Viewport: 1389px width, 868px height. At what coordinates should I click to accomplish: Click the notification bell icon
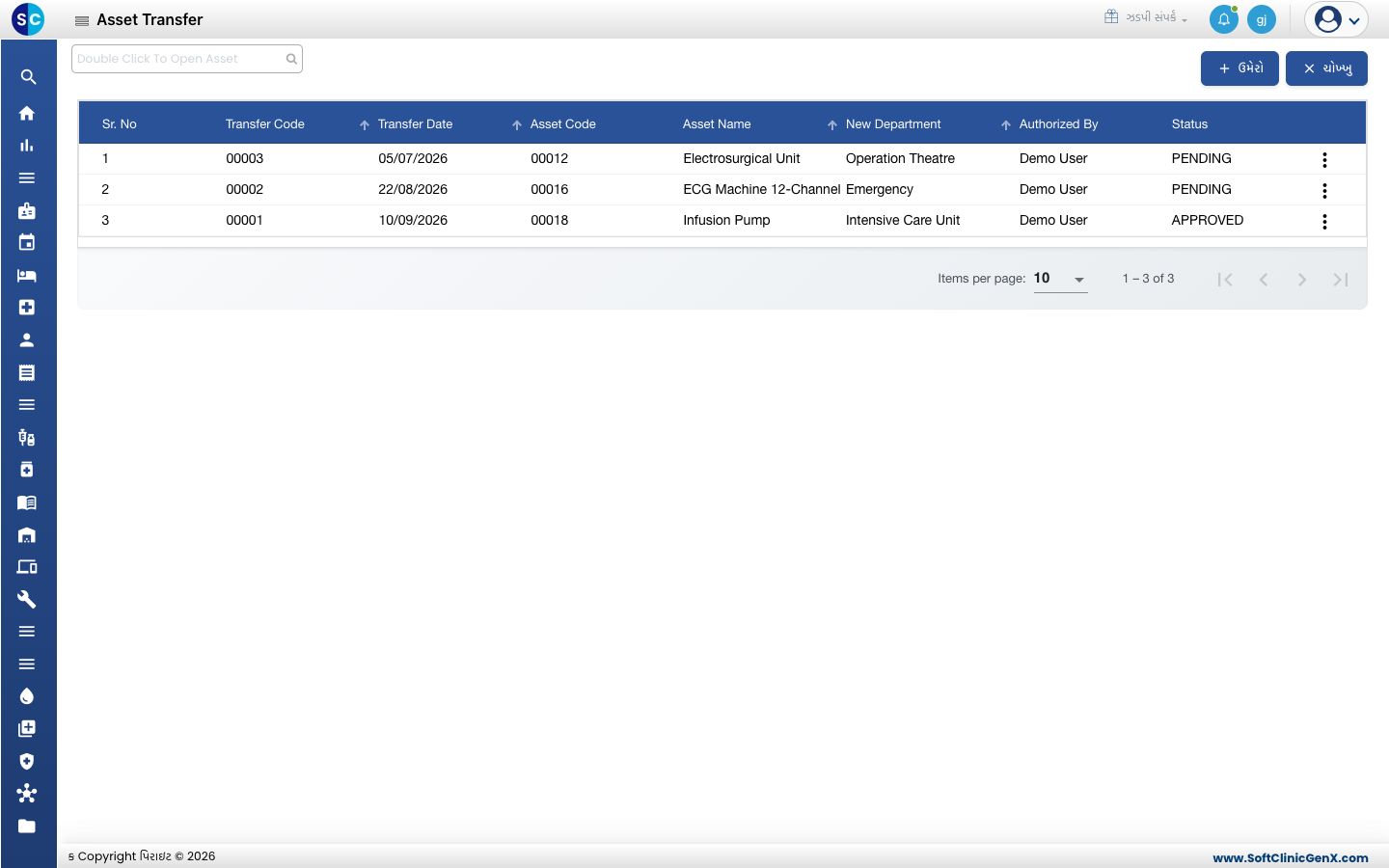(x=1224, y=19)
